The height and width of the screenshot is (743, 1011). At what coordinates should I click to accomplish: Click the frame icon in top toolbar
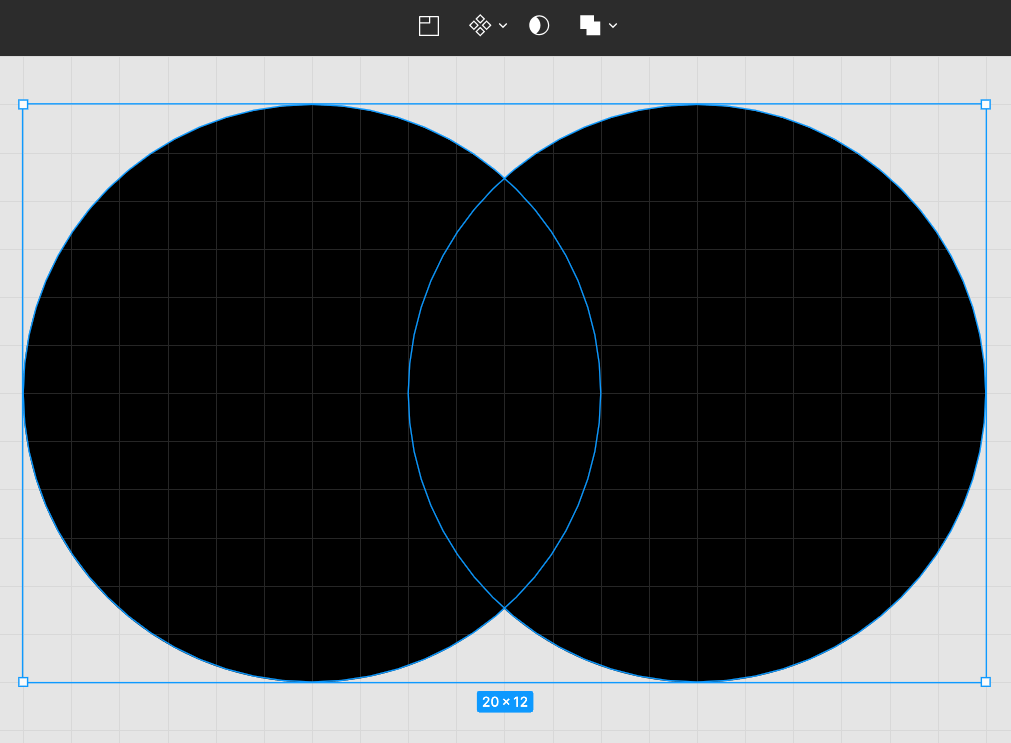coord(429,26)
